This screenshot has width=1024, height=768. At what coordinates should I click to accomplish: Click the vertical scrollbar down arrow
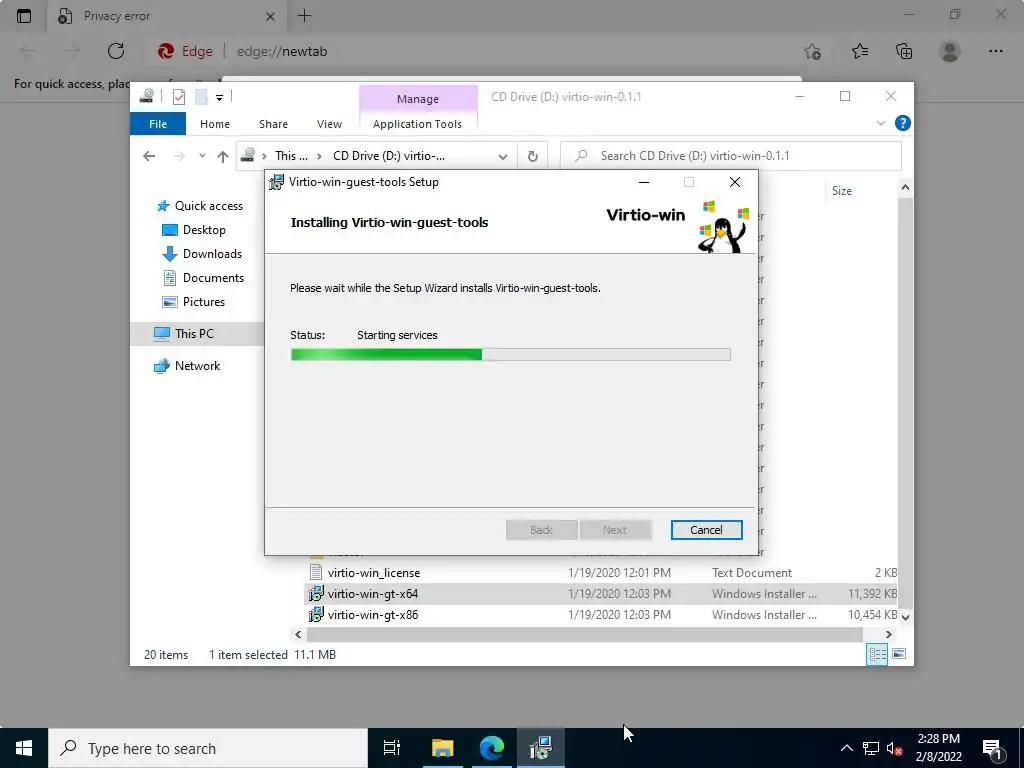tap(905, 616)
